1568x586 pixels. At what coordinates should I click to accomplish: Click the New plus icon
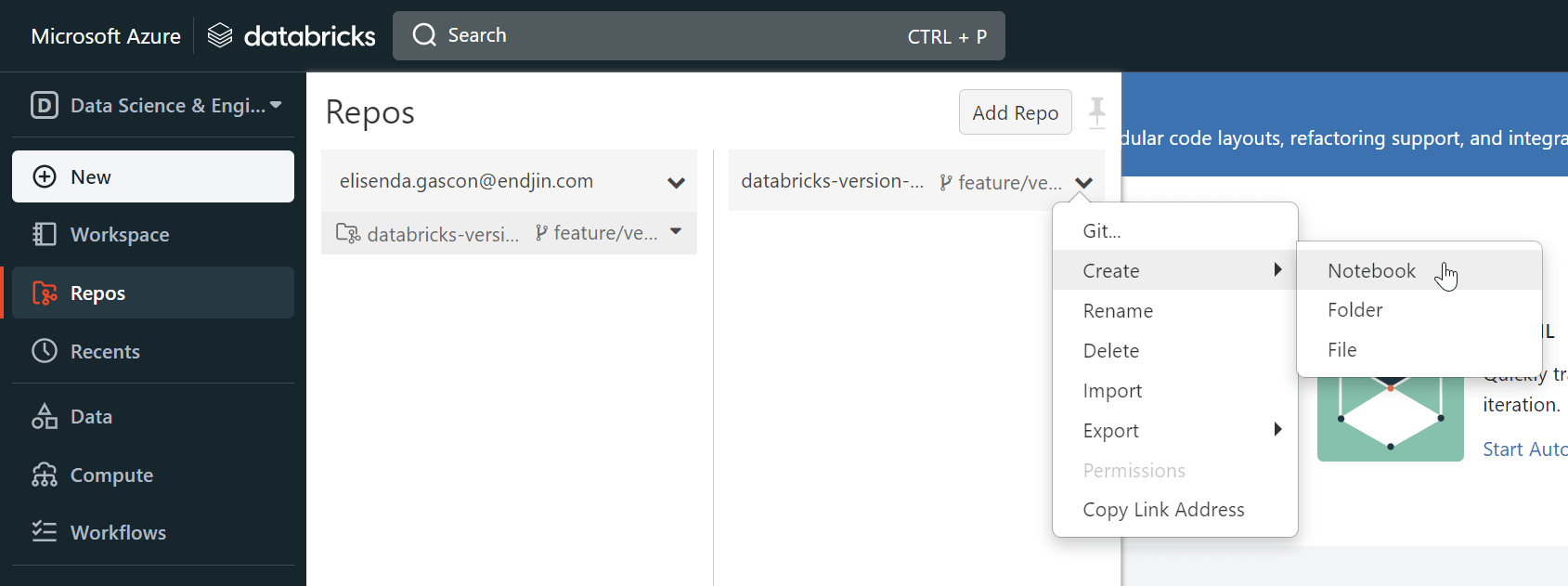(x=45, y=176)
